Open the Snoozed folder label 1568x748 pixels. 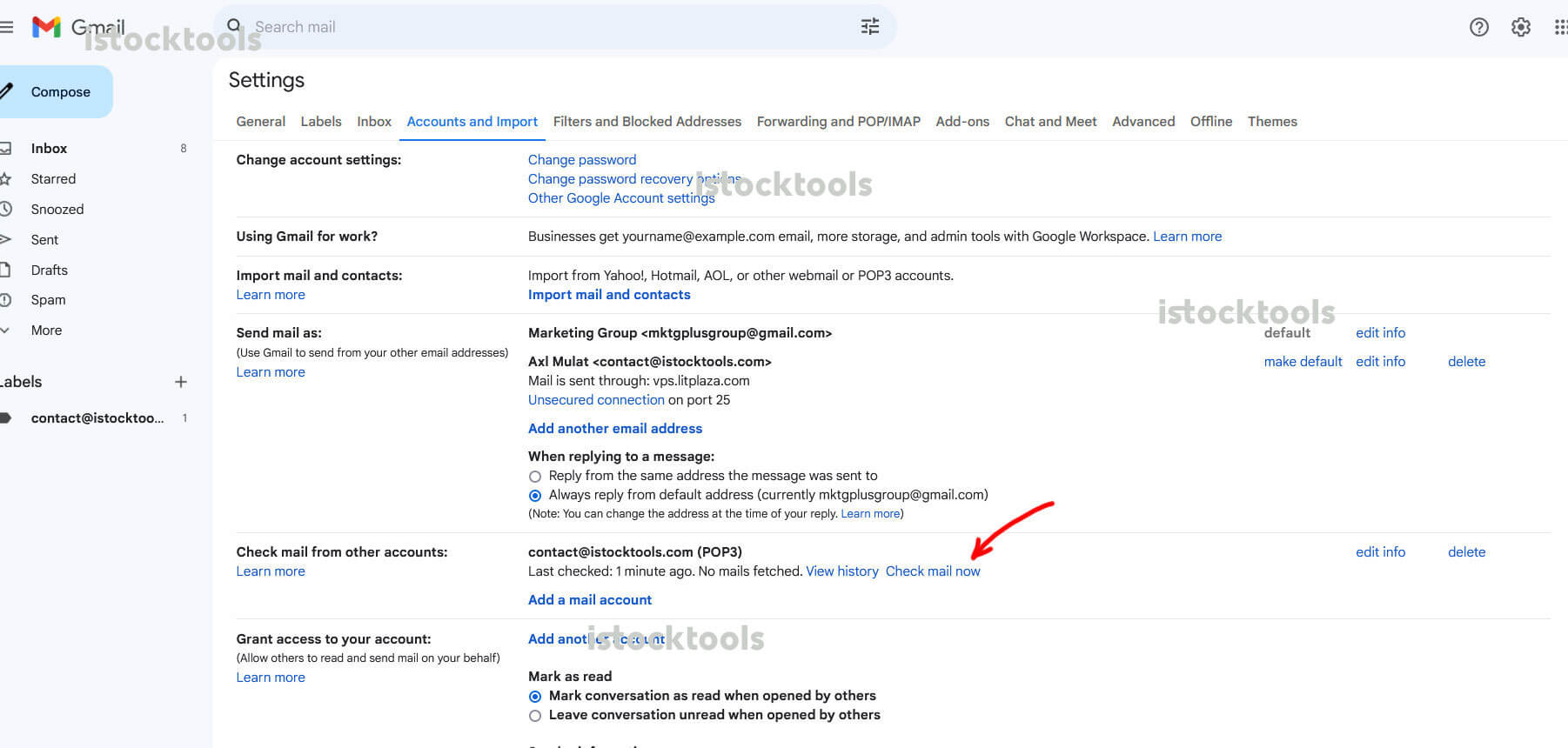click(x=57, y=210)
